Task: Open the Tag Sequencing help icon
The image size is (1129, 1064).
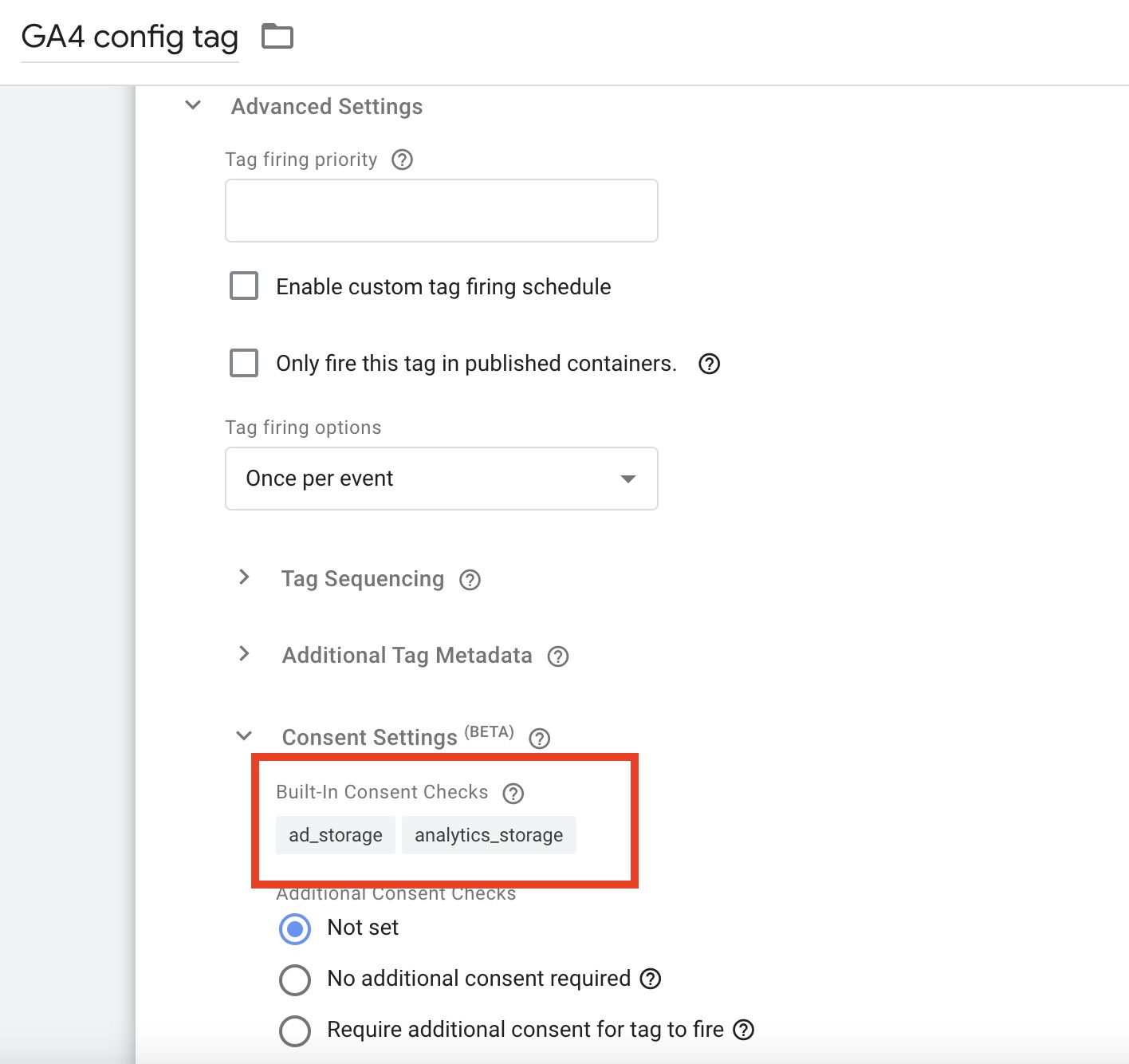Action: pyautogui.click(x=470, y=580)
